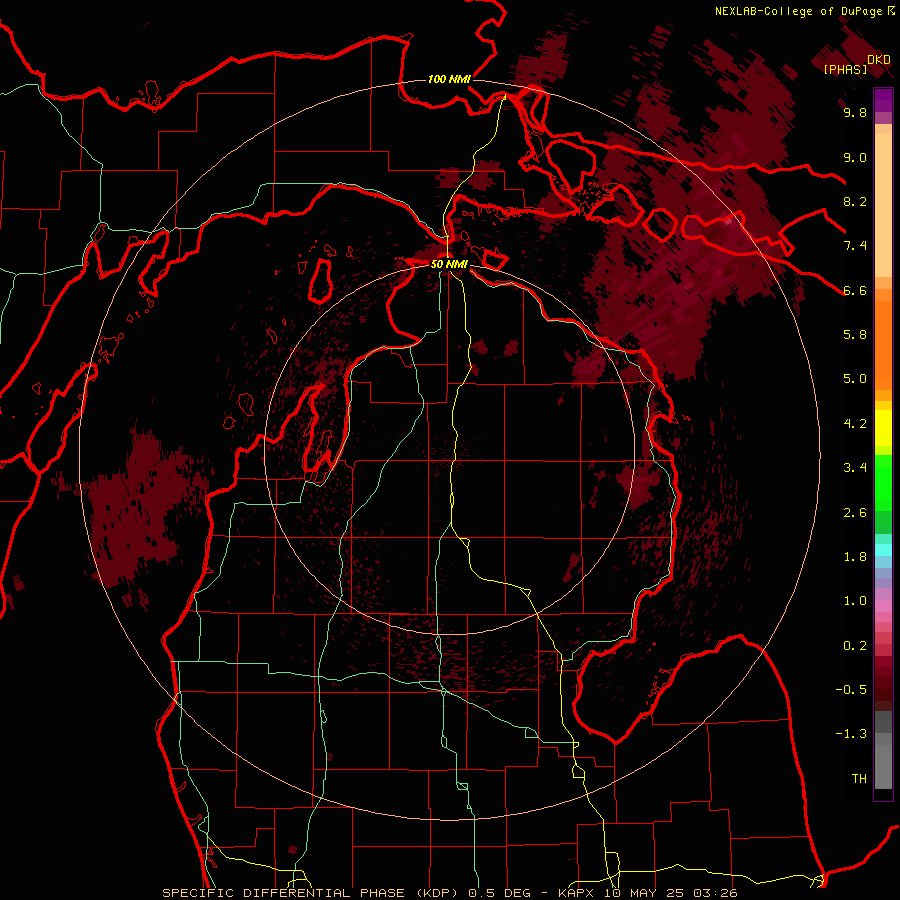Image resolution: width=900 pixels, height=900 pixels.
Task: Click the 0.2 scale value
Action: point(855,646)
